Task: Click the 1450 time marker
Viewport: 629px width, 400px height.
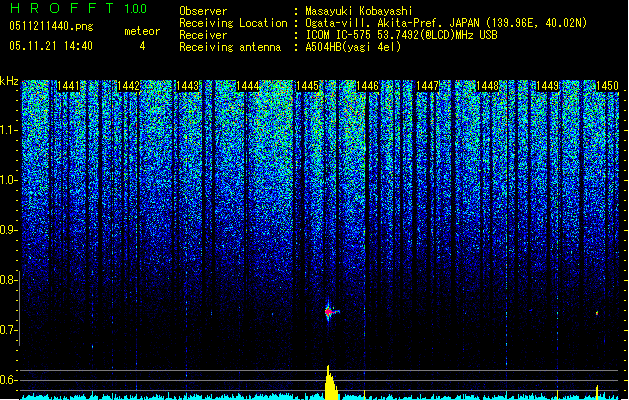Action: click(607, 86)
